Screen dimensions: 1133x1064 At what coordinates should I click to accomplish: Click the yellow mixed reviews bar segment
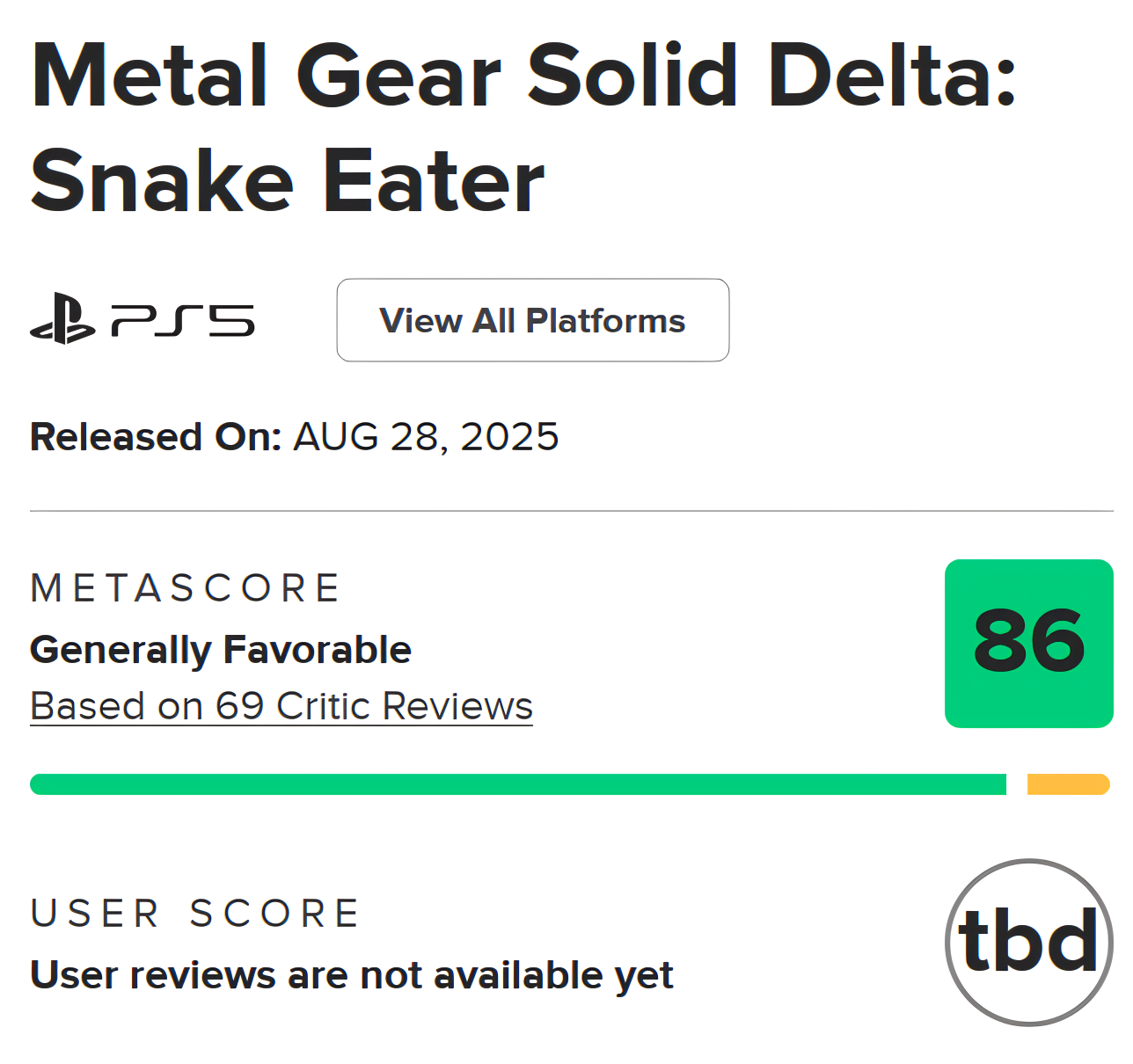pyautogui.click(x=1069, y=784)
